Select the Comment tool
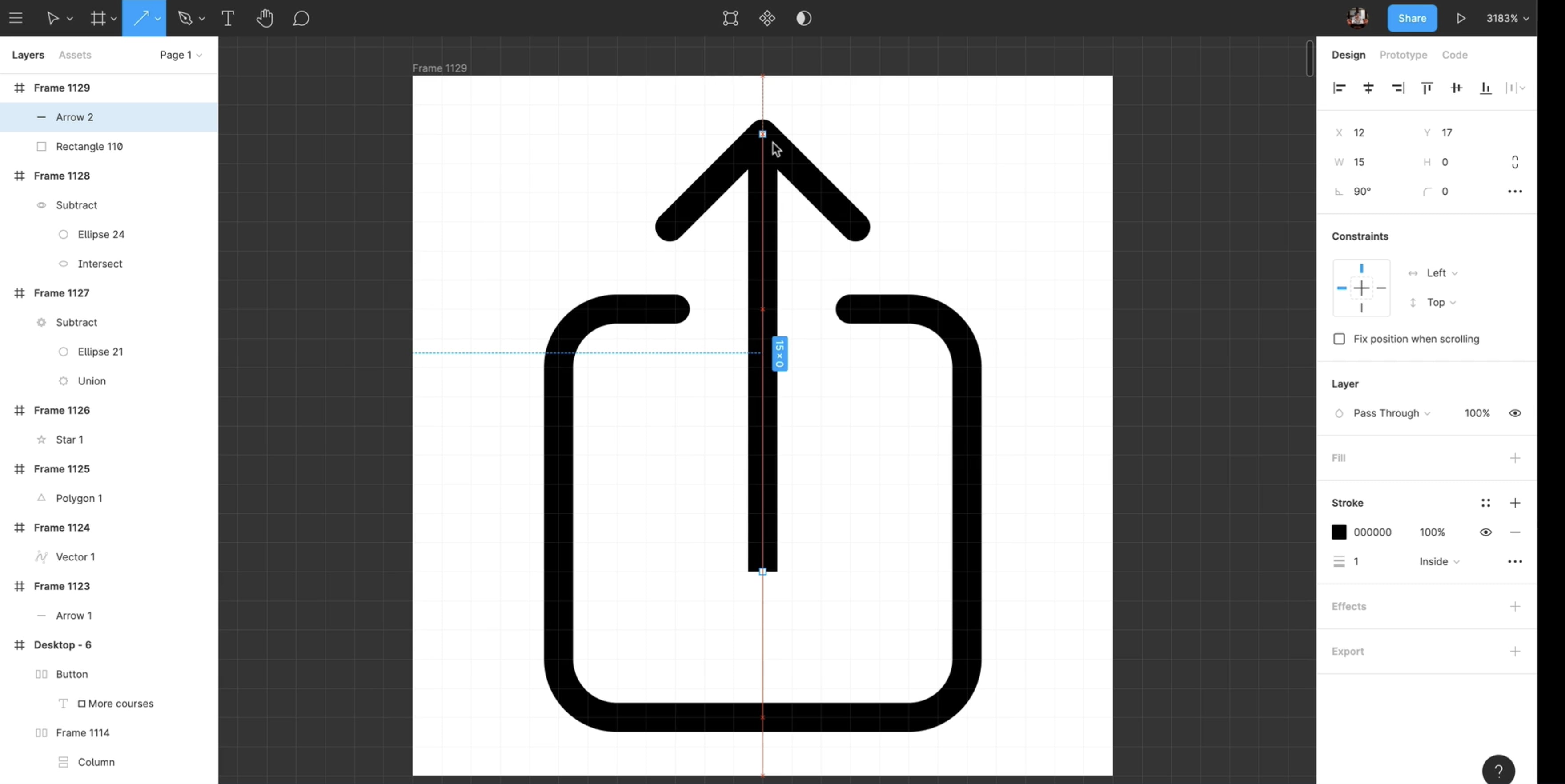 point(301,18)
